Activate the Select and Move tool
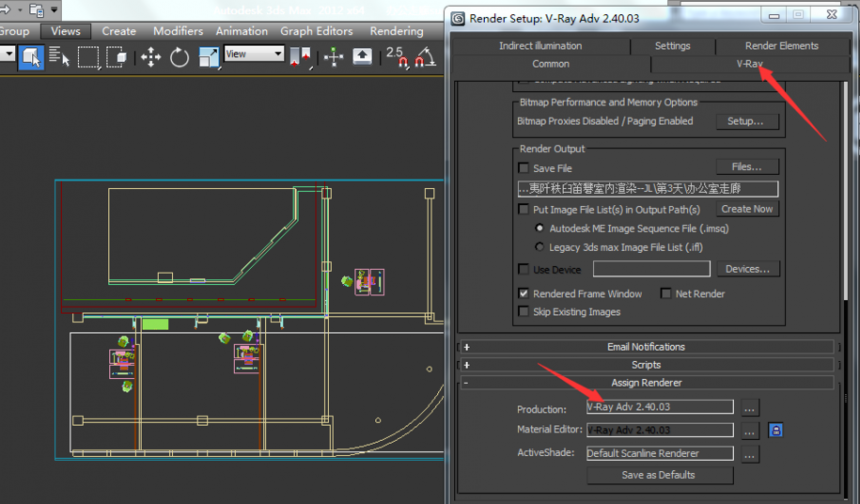 pyautogui.click(x=151, y=56)
